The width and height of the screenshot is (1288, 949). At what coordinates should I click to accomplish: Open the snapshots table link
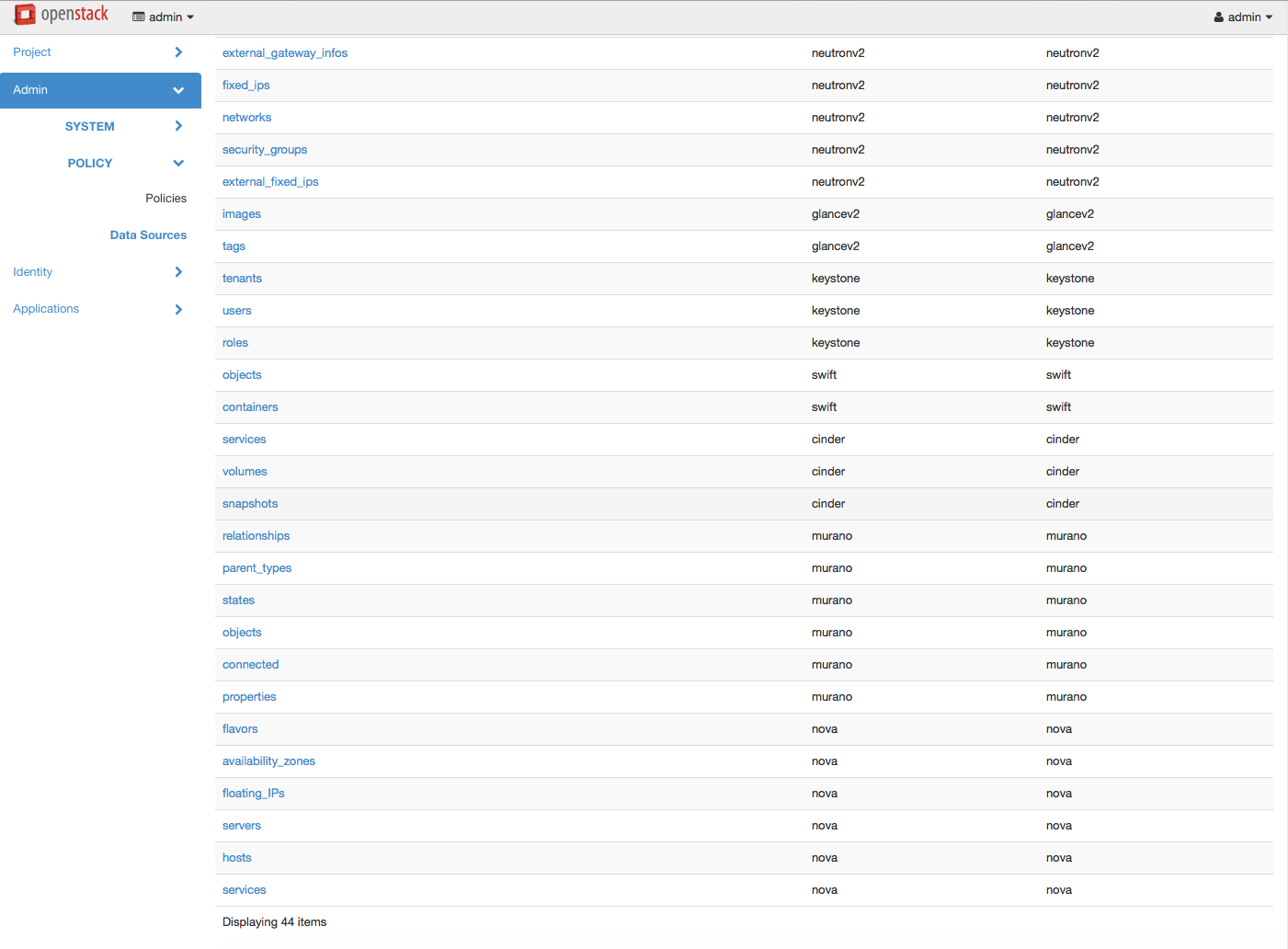(x=250, y=504)
